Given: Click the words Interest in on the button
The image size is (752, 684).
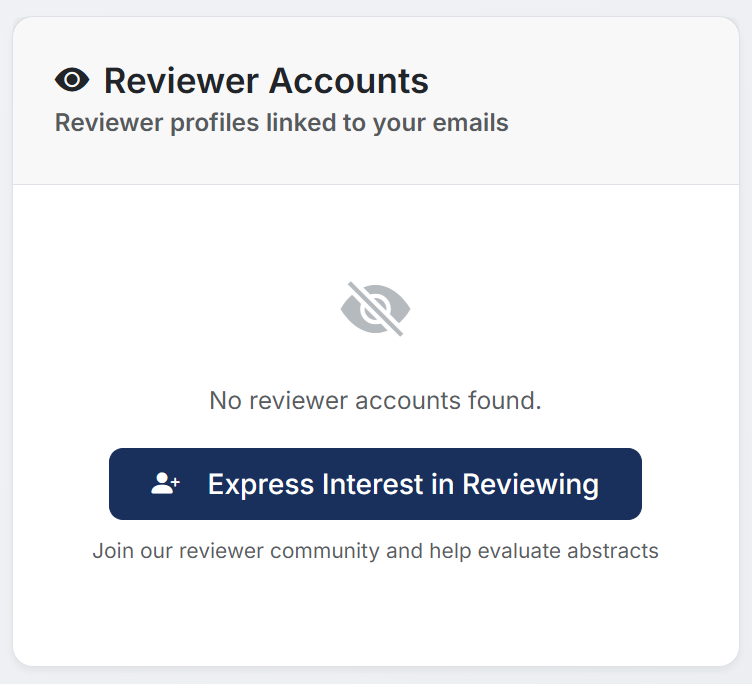Looking at the screenshot, I should 388,484.
